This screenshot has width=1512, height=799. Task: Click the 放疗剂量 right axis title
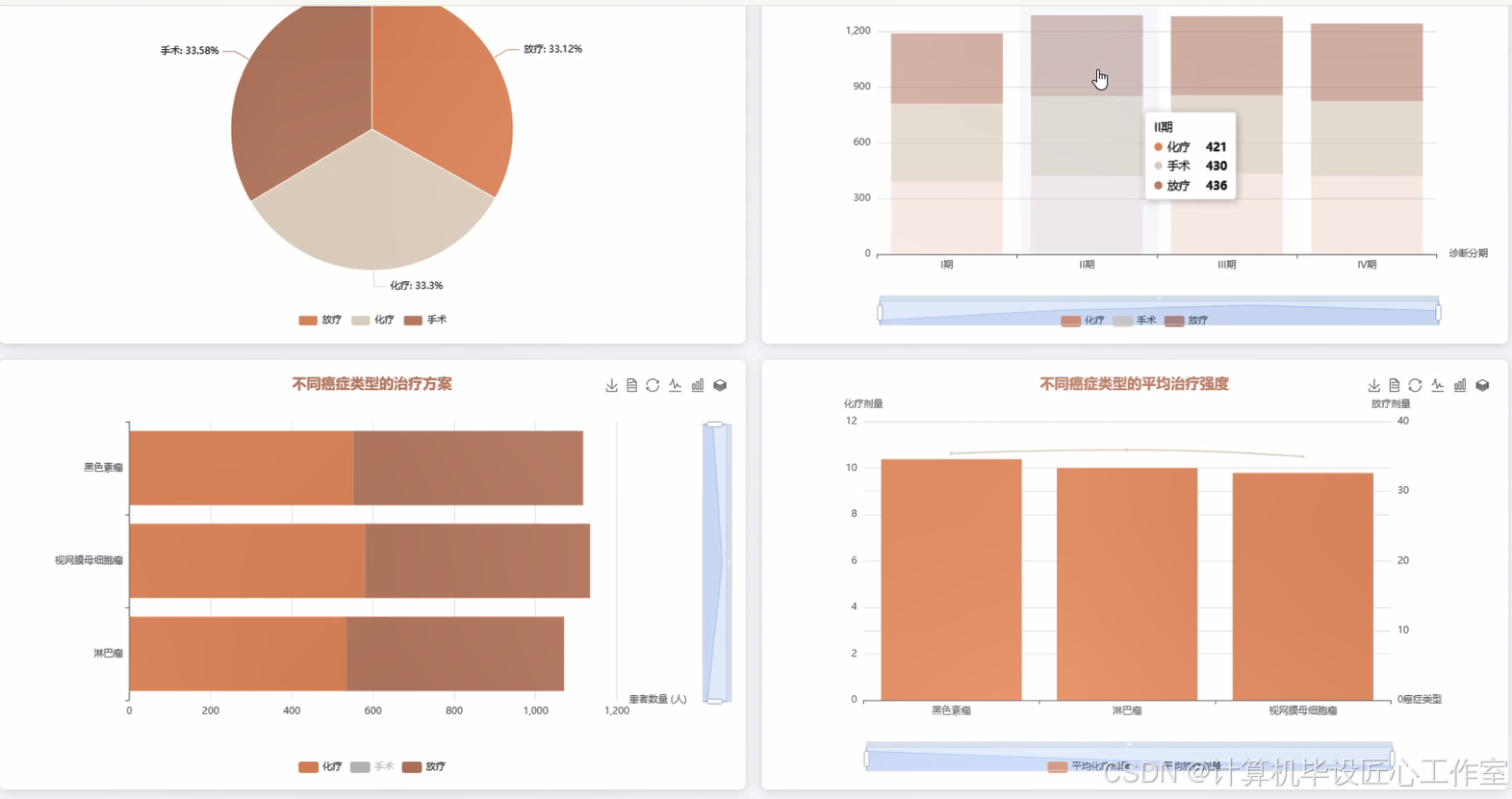(1391, 403)
